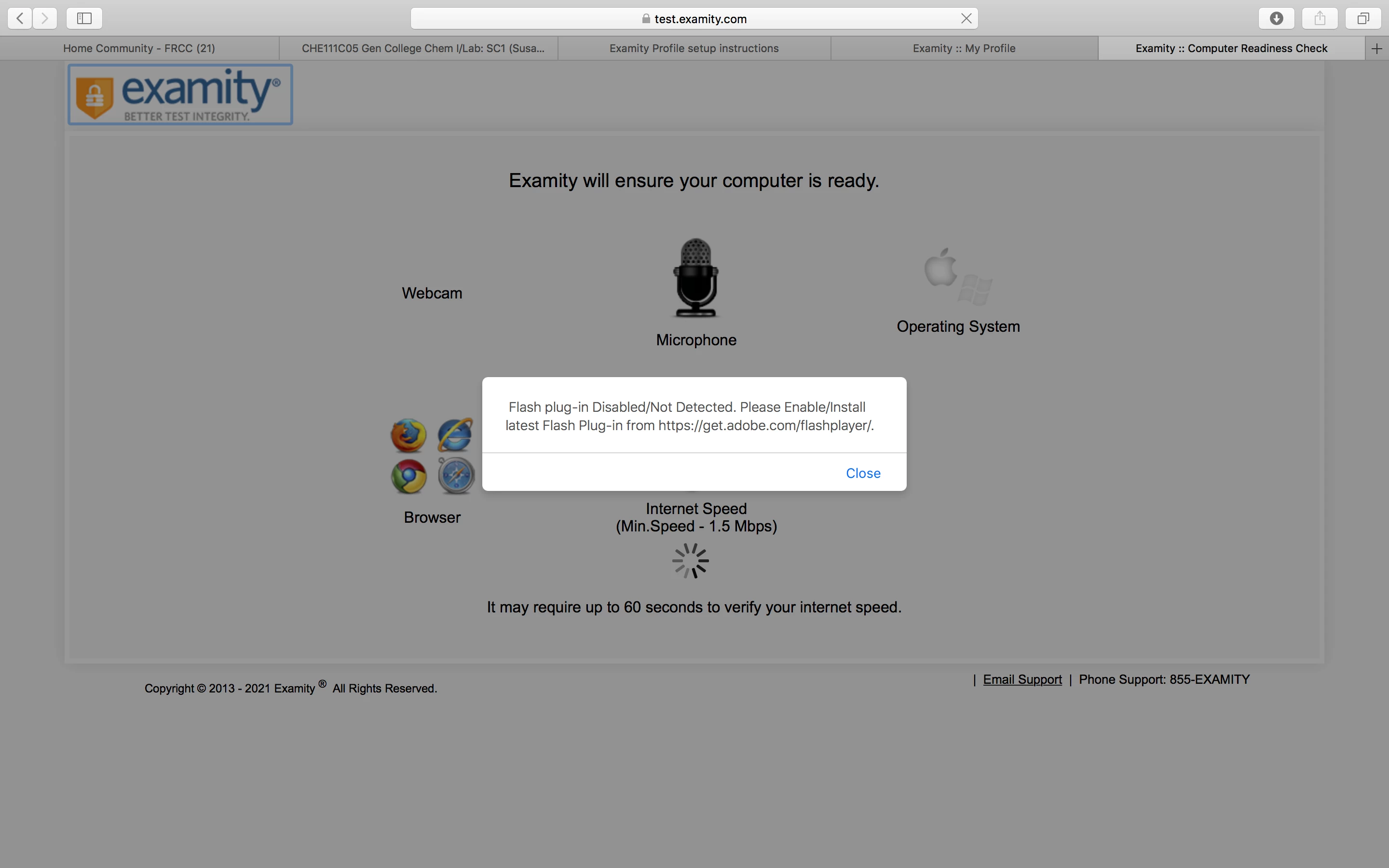1389x868 pixels.
Task: Click the Safari back navigation arrow
Action: 20,18
